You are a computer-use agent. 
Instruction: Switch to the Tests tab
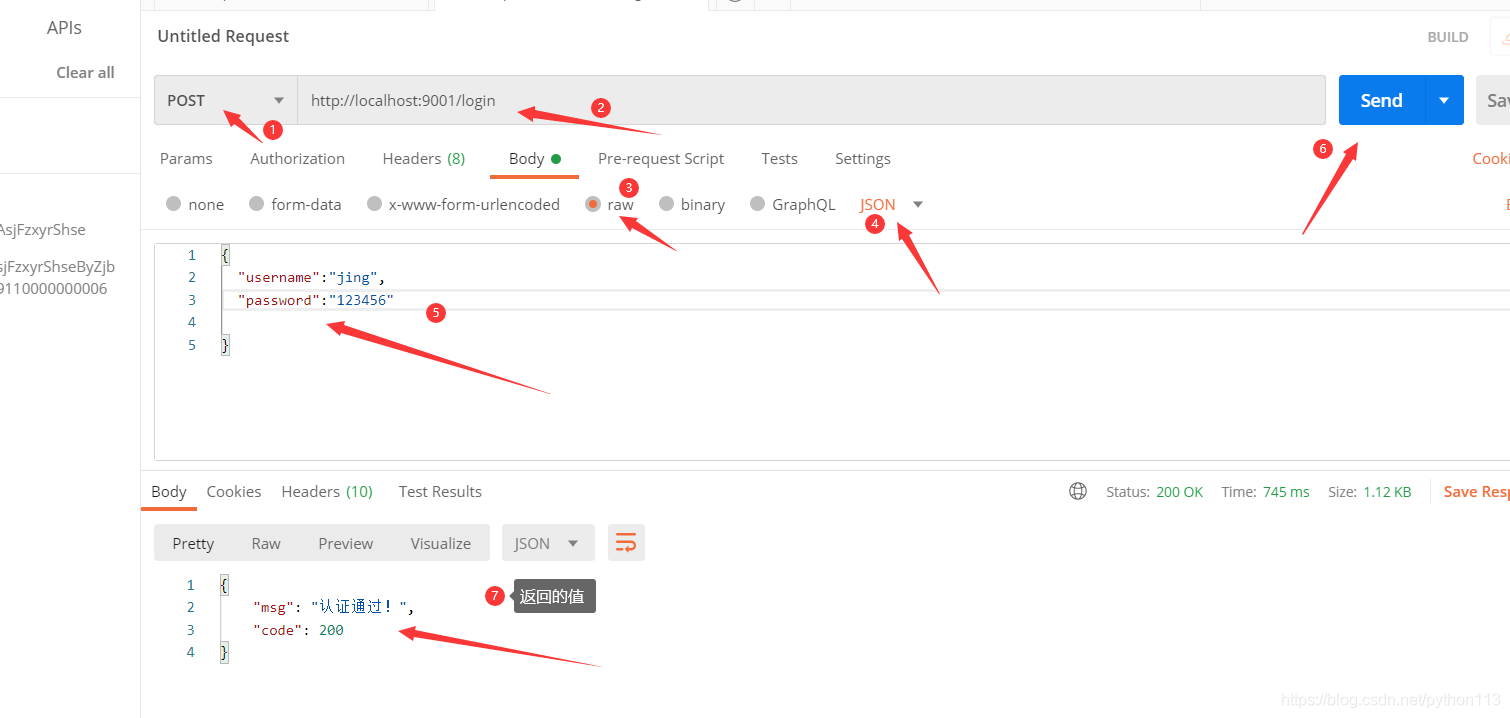779,158
